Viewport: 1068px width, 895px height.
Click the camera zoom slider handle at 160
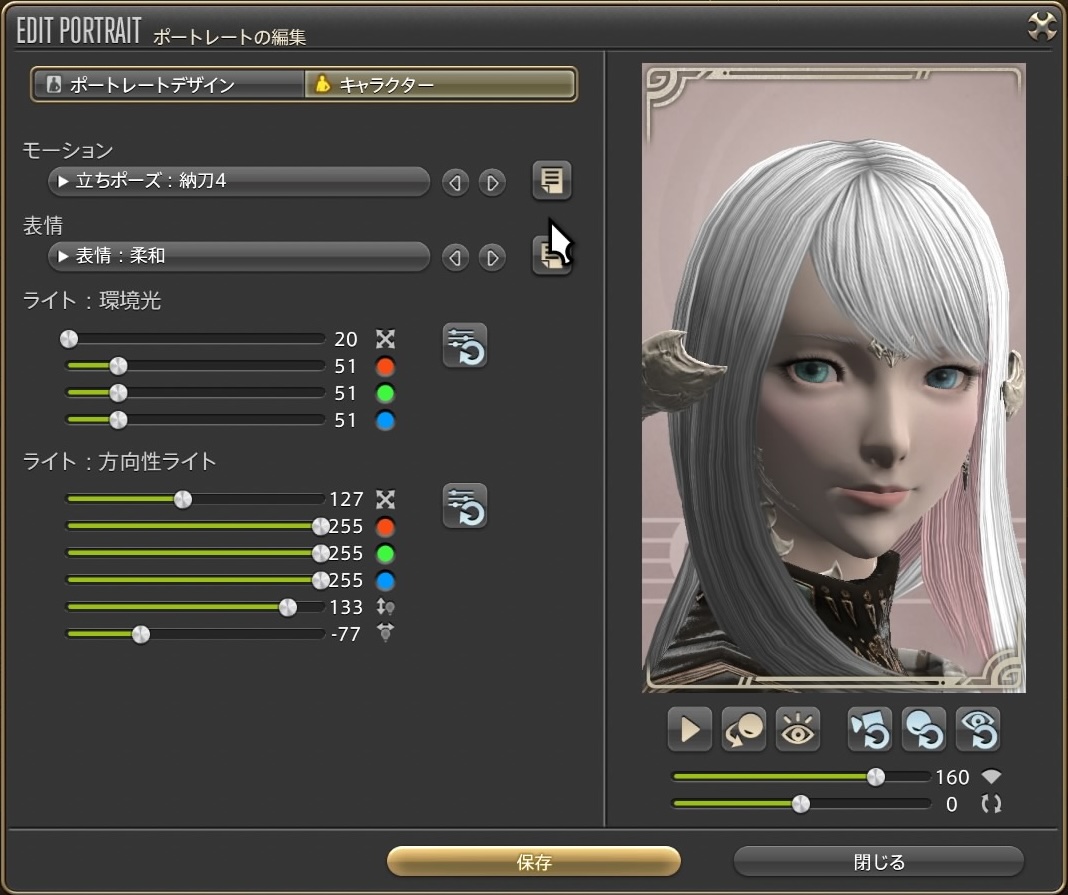coord(875,777)
